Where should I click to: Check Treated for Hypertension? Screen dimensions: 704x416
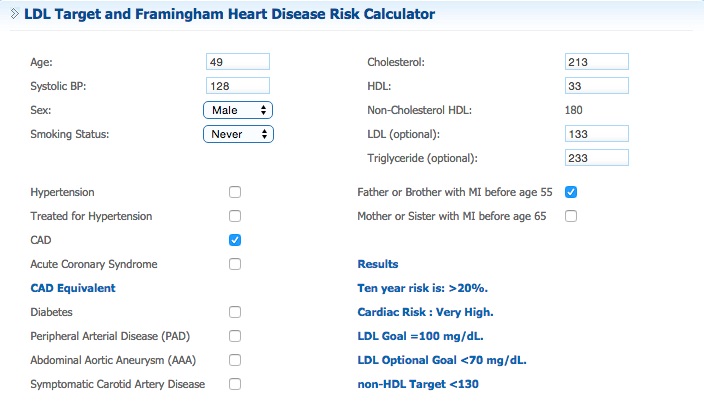[235, 216]
